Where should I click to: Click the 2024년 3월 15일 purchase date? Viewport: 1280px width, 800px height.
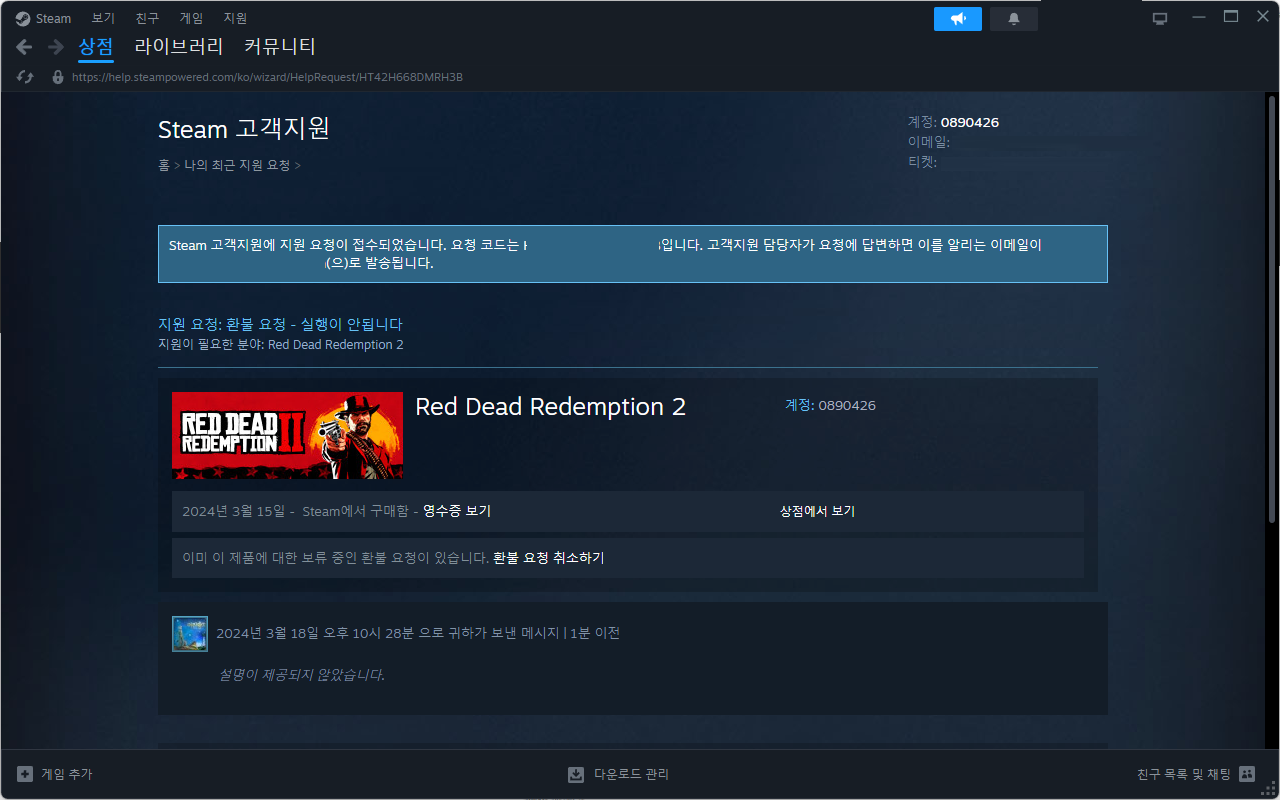point(234,511)
